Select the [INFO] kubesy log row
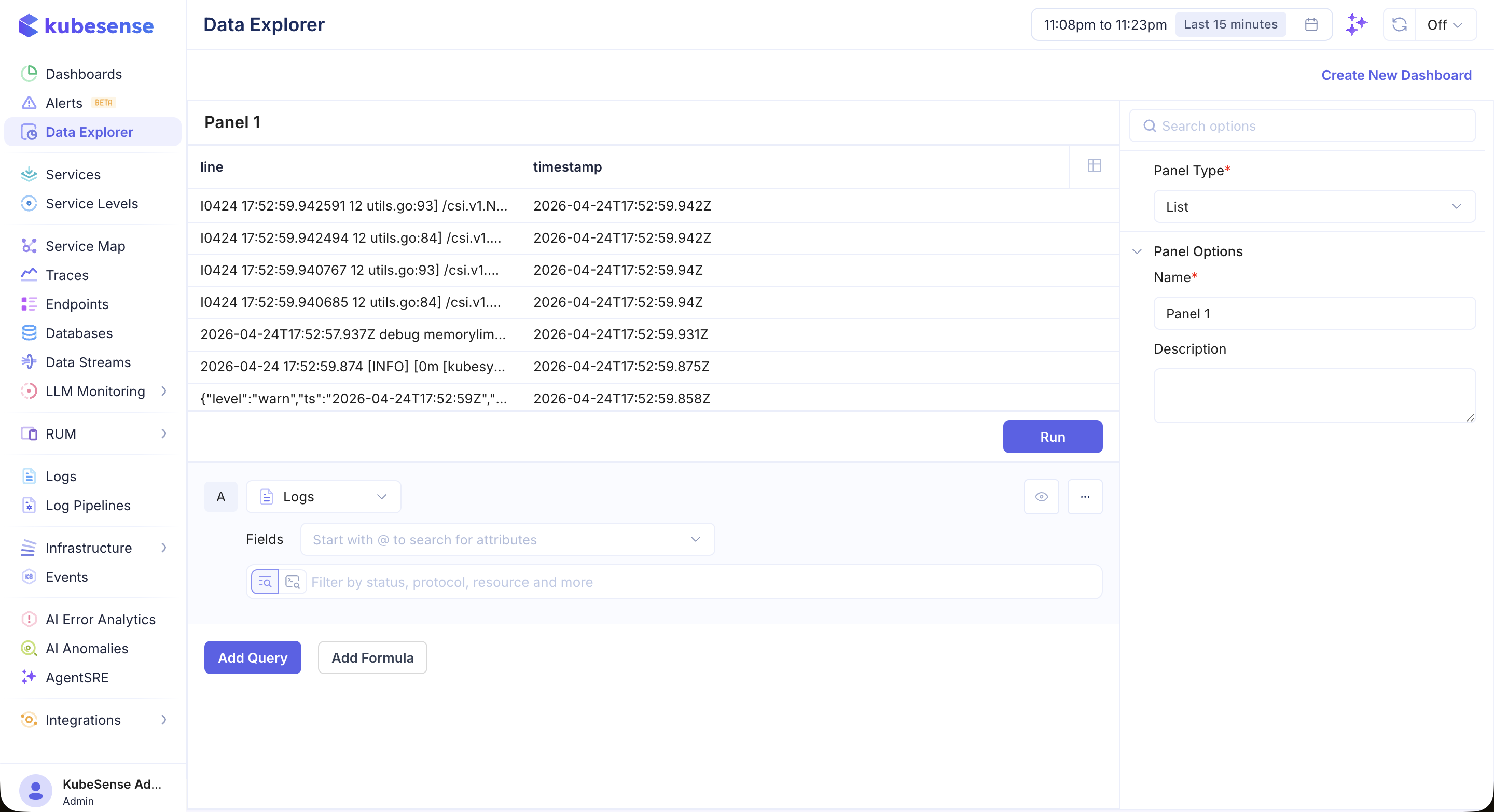 coord(653,366)
